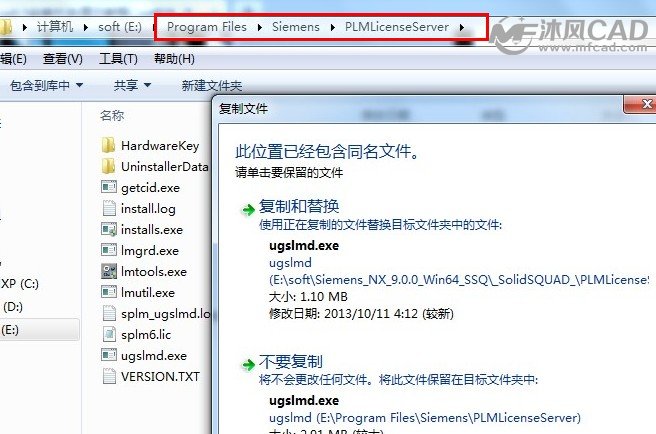Screen dimensions: 656x434
Task: Click the 新建文件夹 button
Action: [x=212, y=85]
